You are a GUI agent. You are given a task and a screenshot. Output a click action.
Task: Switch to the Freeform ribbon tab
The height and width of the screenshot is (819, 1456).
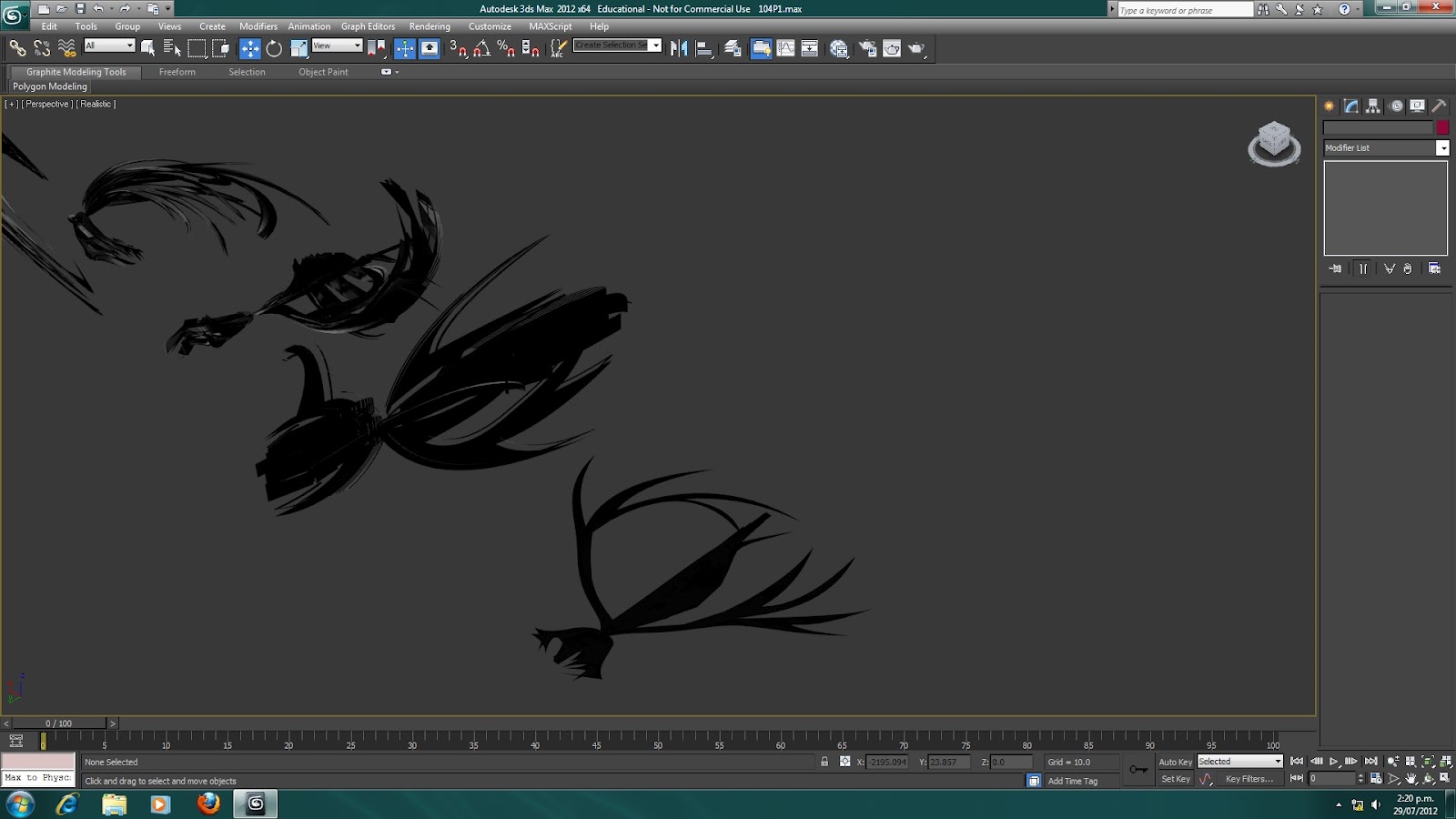(x=177, y=72)
